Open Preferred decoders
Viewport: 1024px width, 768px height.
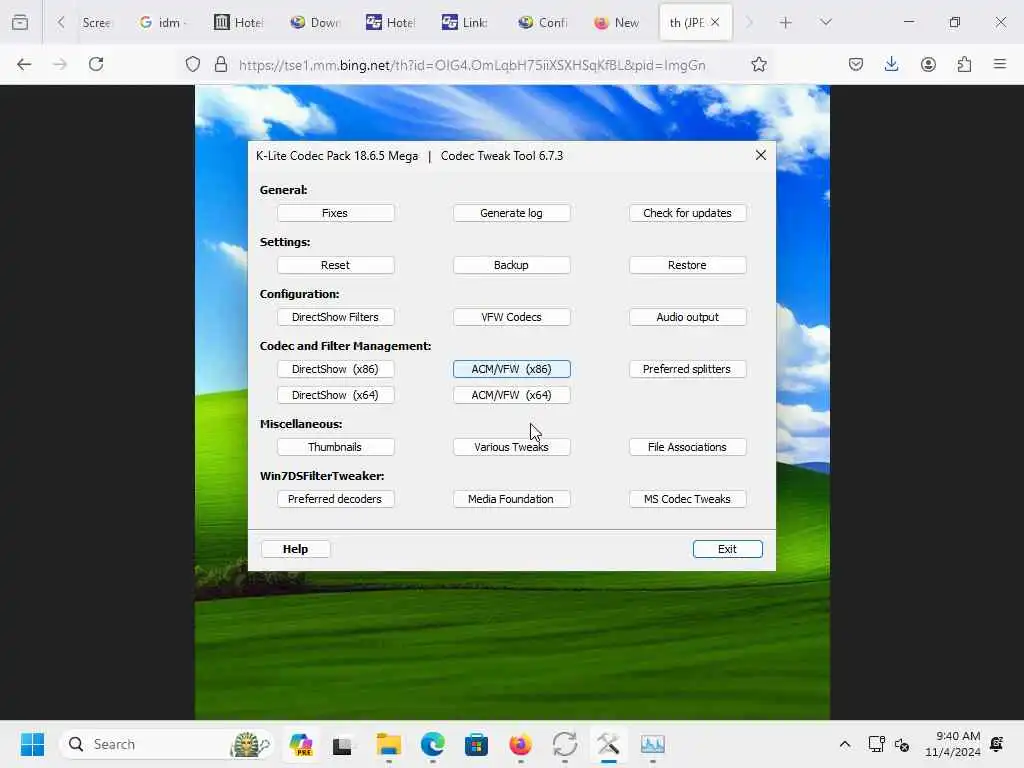coord(335,499)
